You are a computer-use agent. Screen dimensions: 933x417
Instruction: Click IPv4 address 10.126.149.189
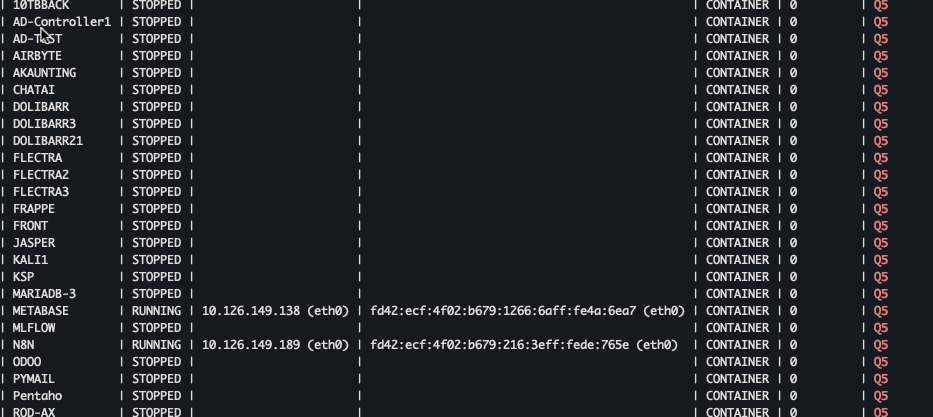click(251, 345)
